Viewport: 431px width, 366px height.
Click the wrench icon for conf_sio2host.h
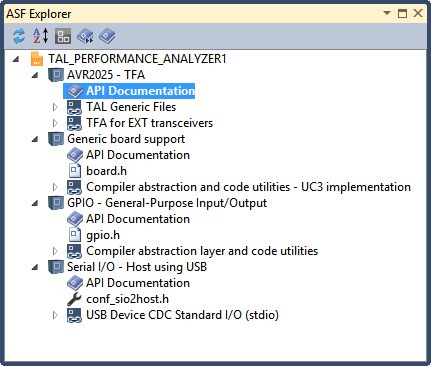click(x=74, y=299)
